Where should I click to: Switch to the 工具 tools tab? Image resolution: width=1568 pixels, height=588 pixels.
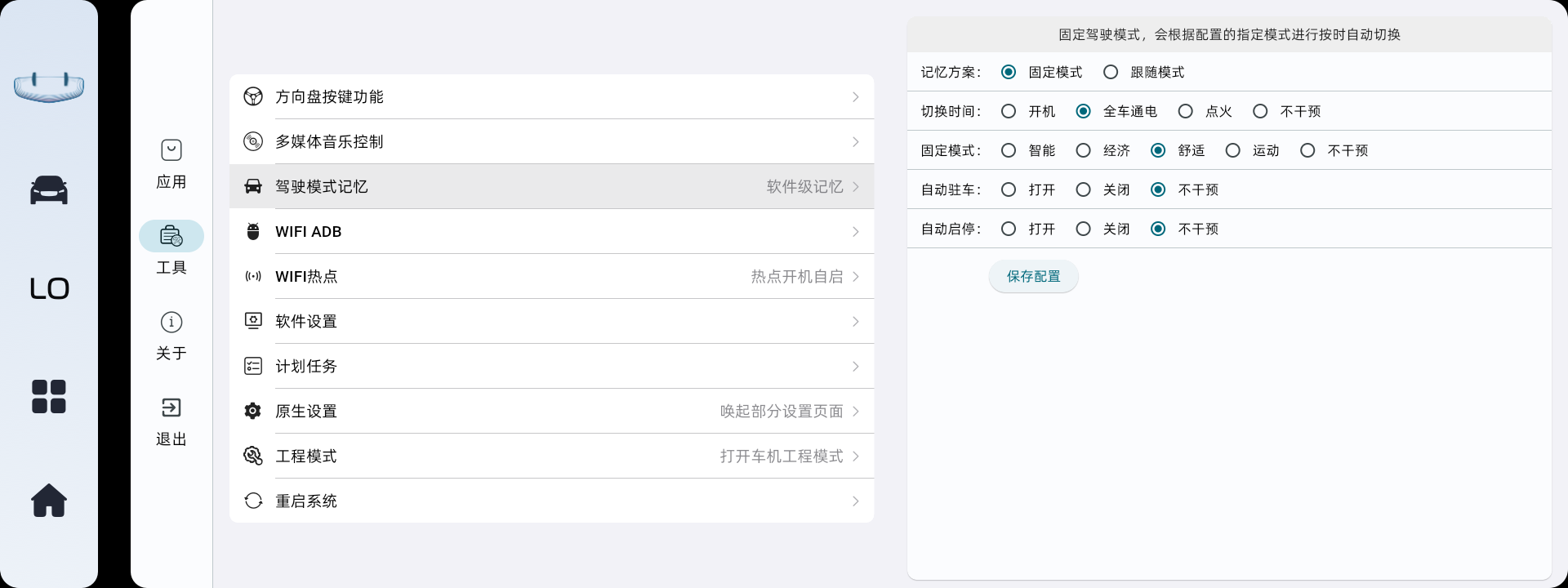click(171, 237)
